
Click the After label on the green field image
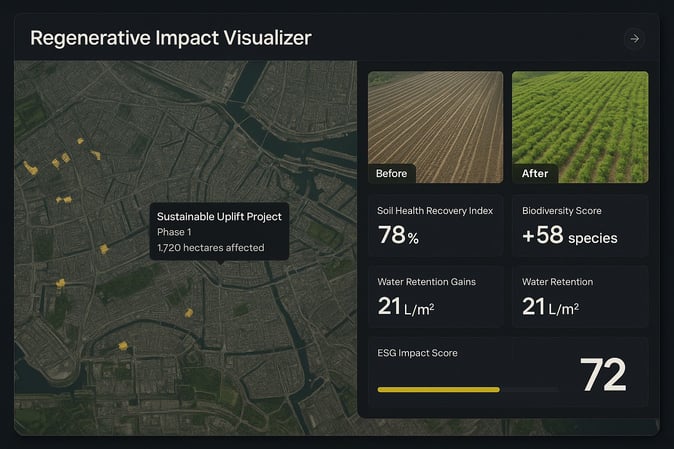pos(535,174)
